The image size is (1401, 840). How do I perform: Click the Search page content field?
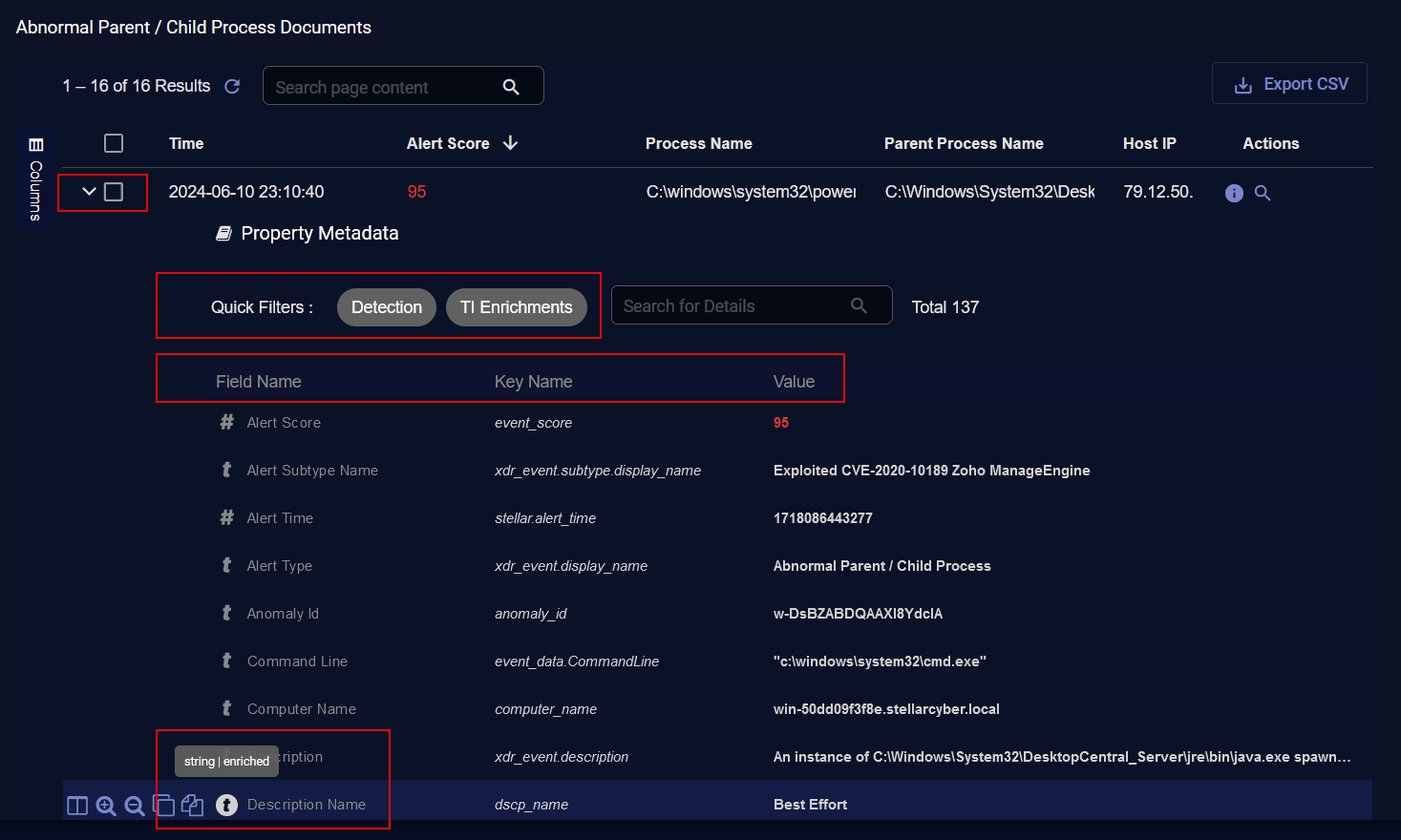click(x=382, y=87)
